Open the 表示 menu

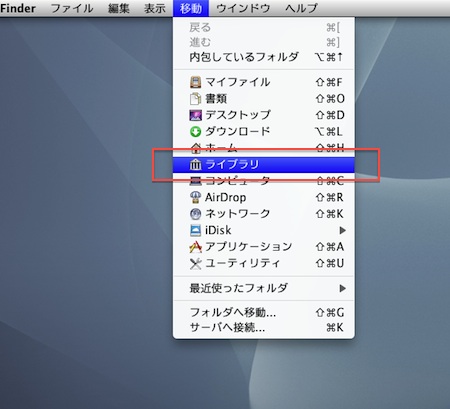tap(155, 8)
